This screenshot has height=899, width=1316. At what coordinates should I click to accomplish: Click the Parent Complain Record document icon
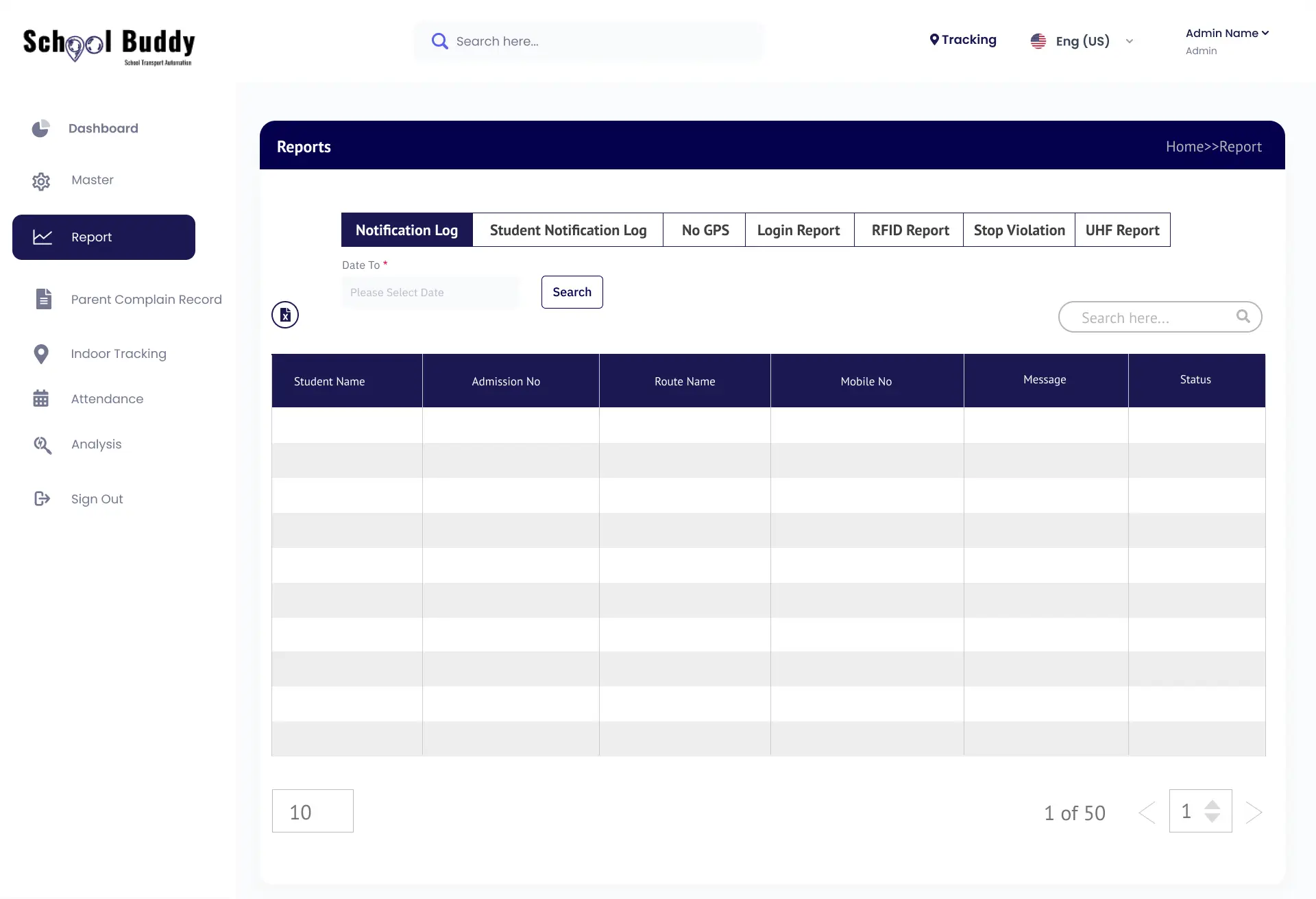coord(43,299)
